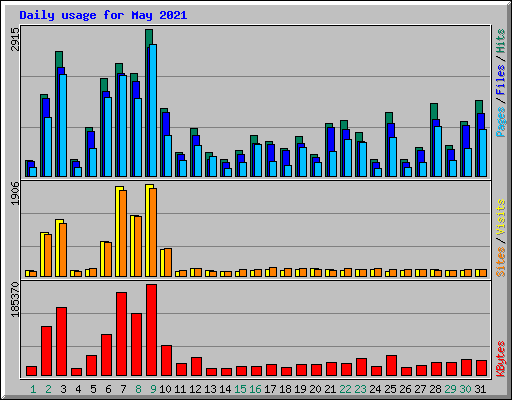Select the day 7 orange Sites bar
This screenshot has height=400, width=512.
123,233
